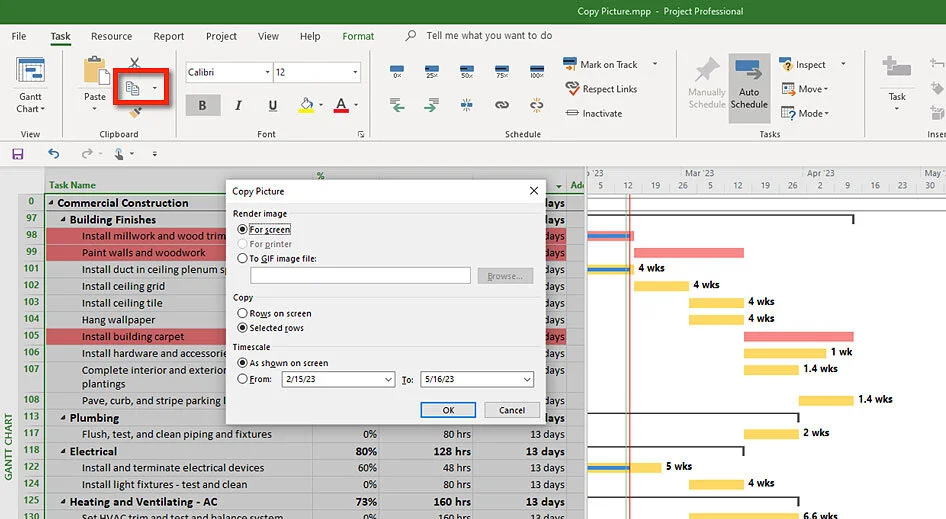Switch to the Format tab
The image size is (946, 519).
[x=358, y=36]
